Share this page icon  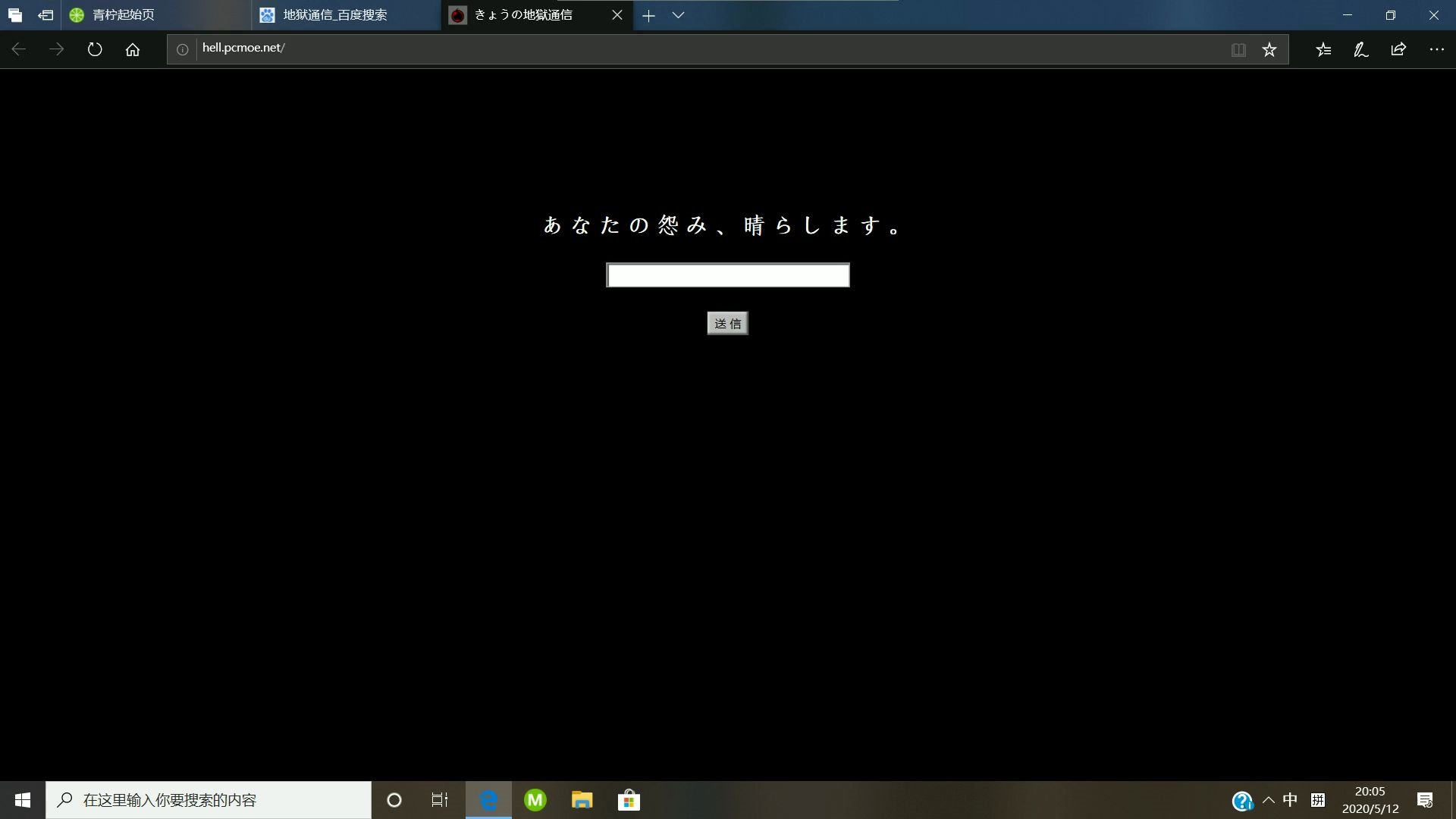[x=1398, y=49]
